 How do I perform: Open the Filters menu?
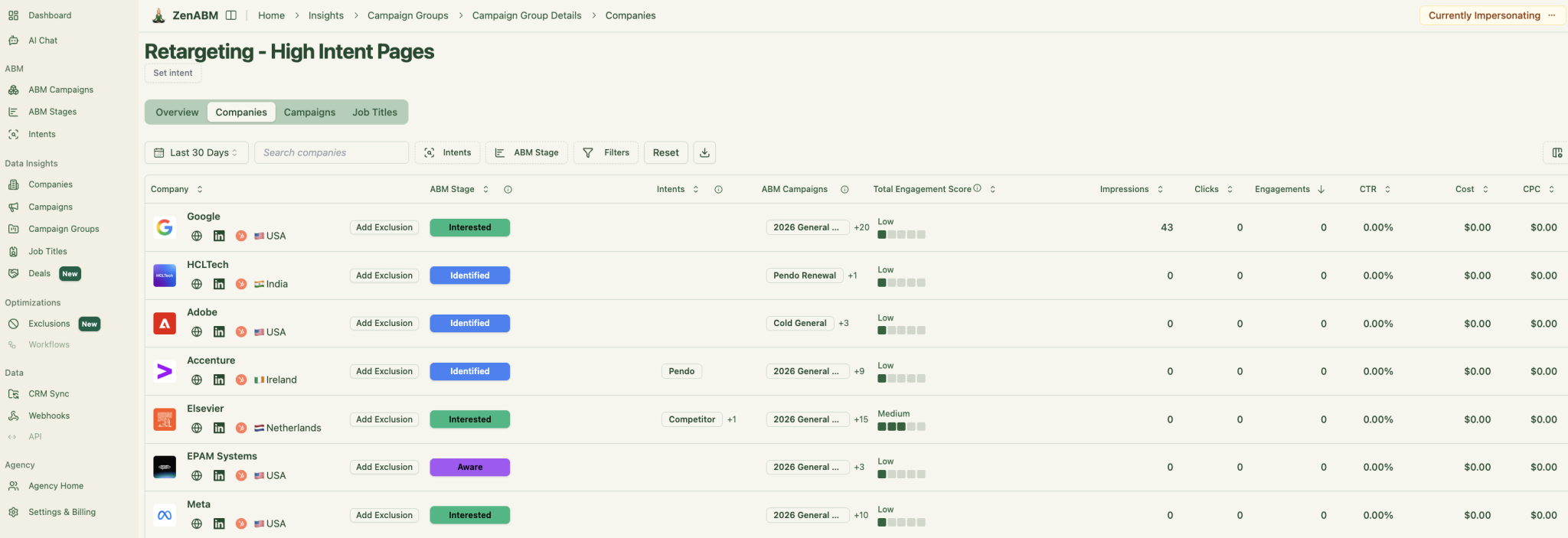(x=606, y=152)
